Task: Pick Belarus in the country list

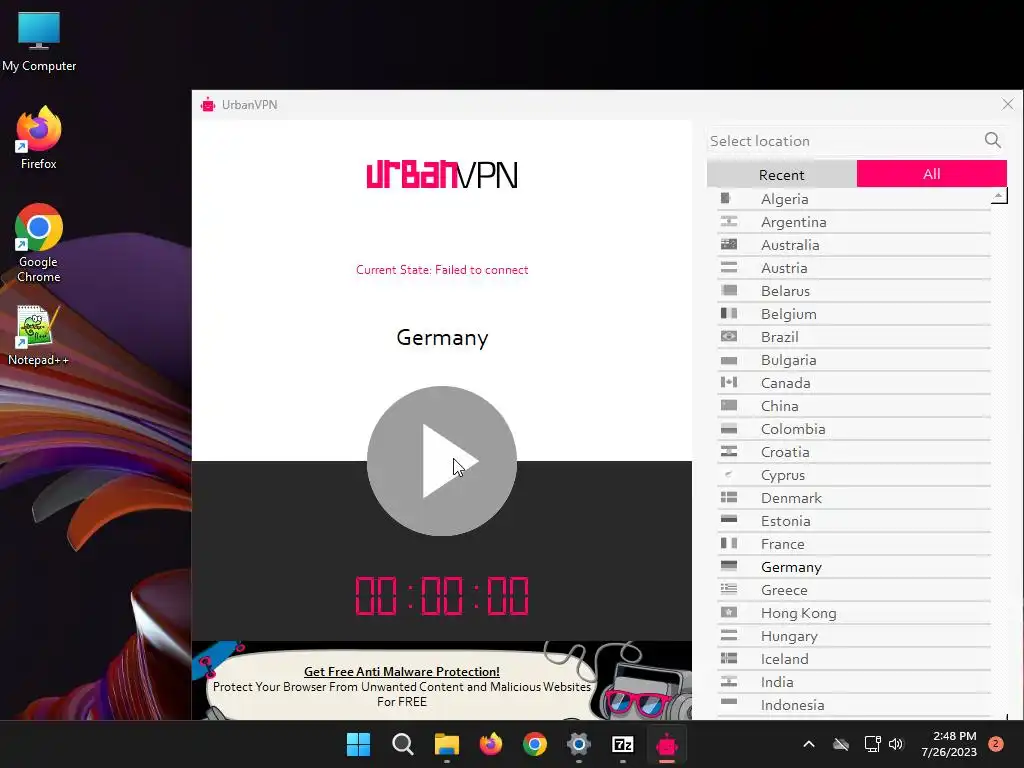Action: (x=854, y=291)
